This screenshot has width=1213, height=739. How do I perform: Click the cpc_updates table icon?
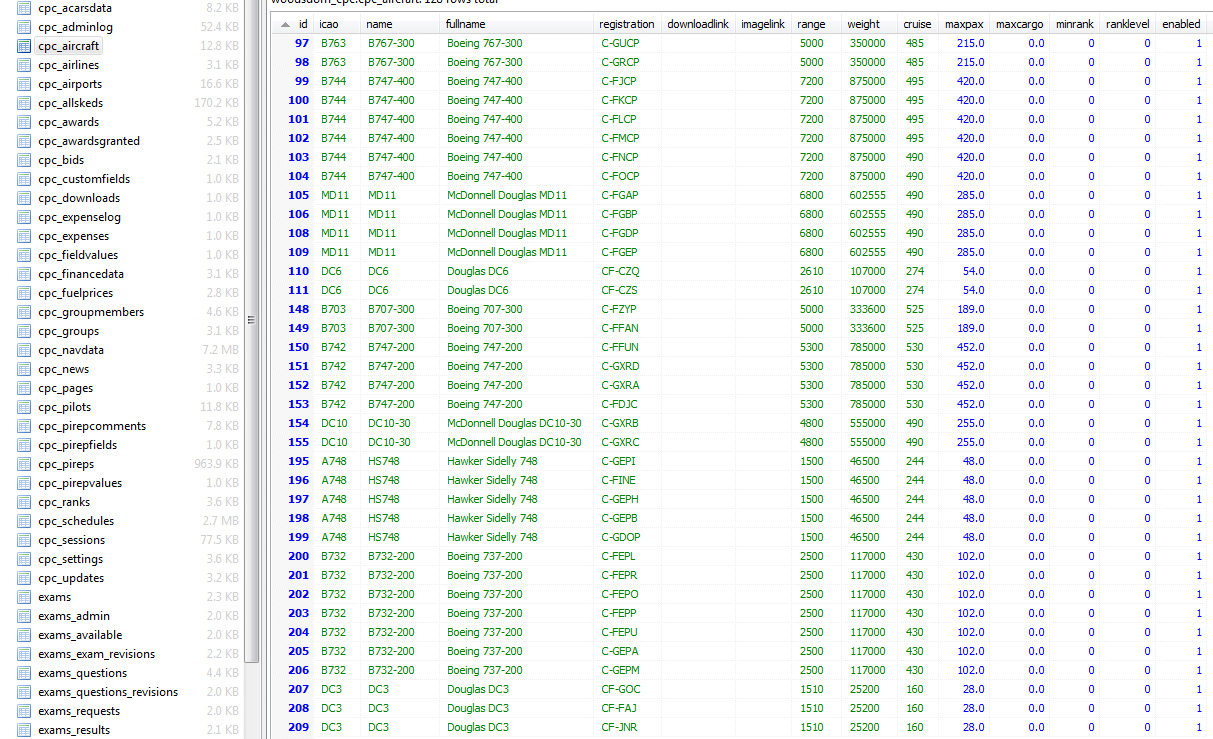[x=25, y=578]
